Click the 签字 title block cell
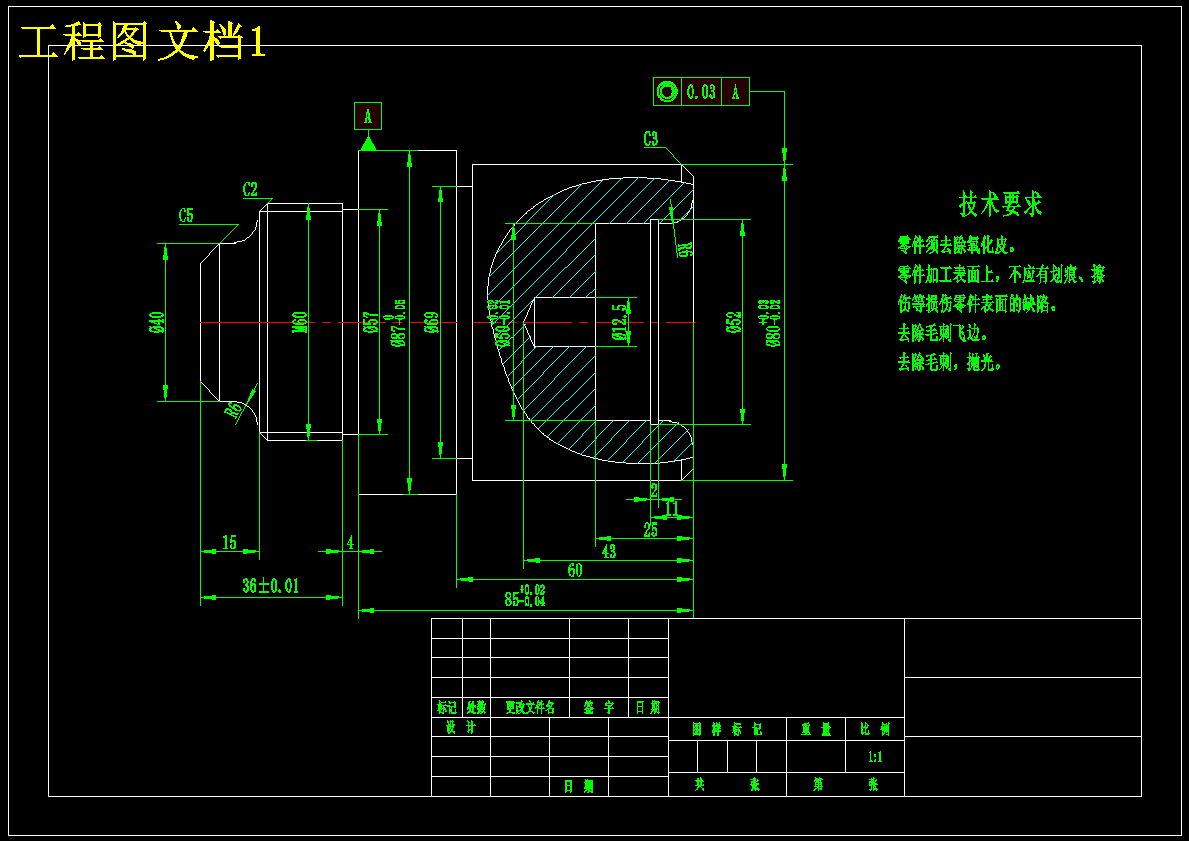 click(x=599, y=708)
